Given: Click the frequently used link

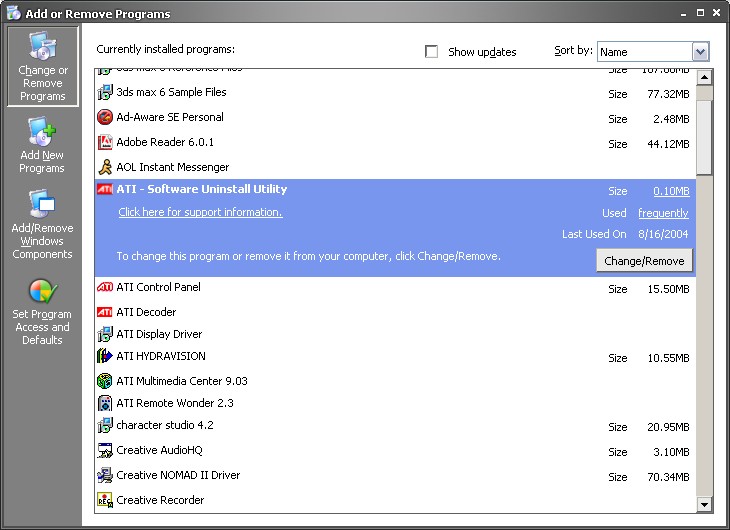Looking at the screenshot, I should pos(663,213).
